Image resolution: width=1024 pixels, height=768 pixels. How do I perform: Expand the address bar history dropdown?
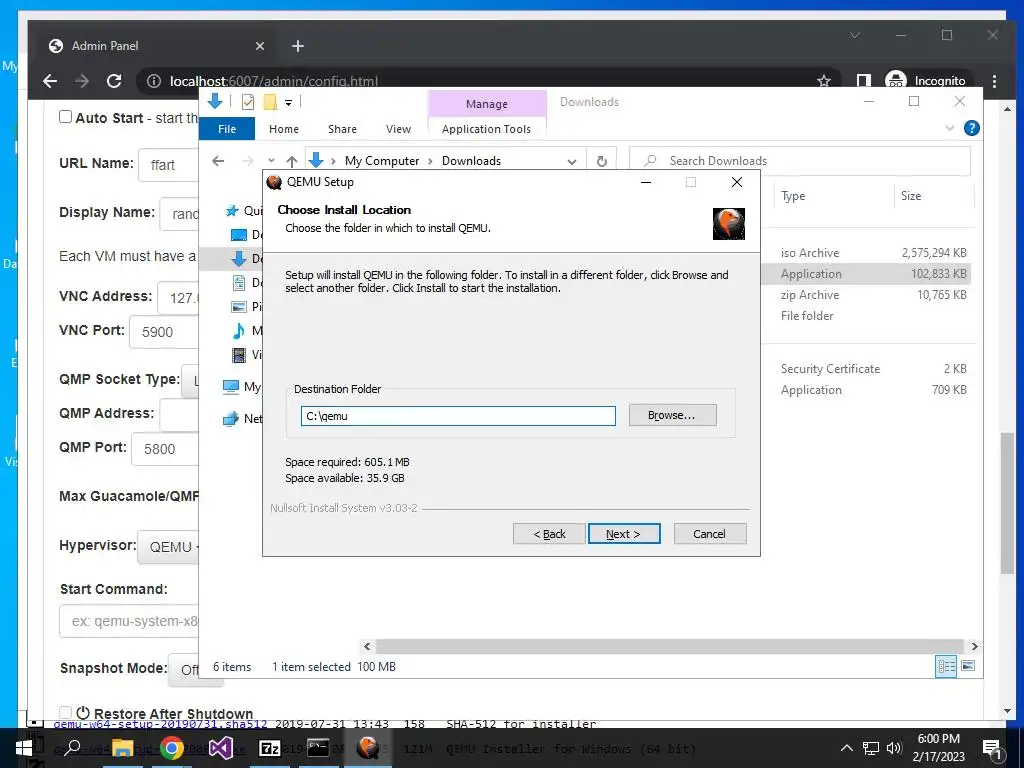point(571,161)
